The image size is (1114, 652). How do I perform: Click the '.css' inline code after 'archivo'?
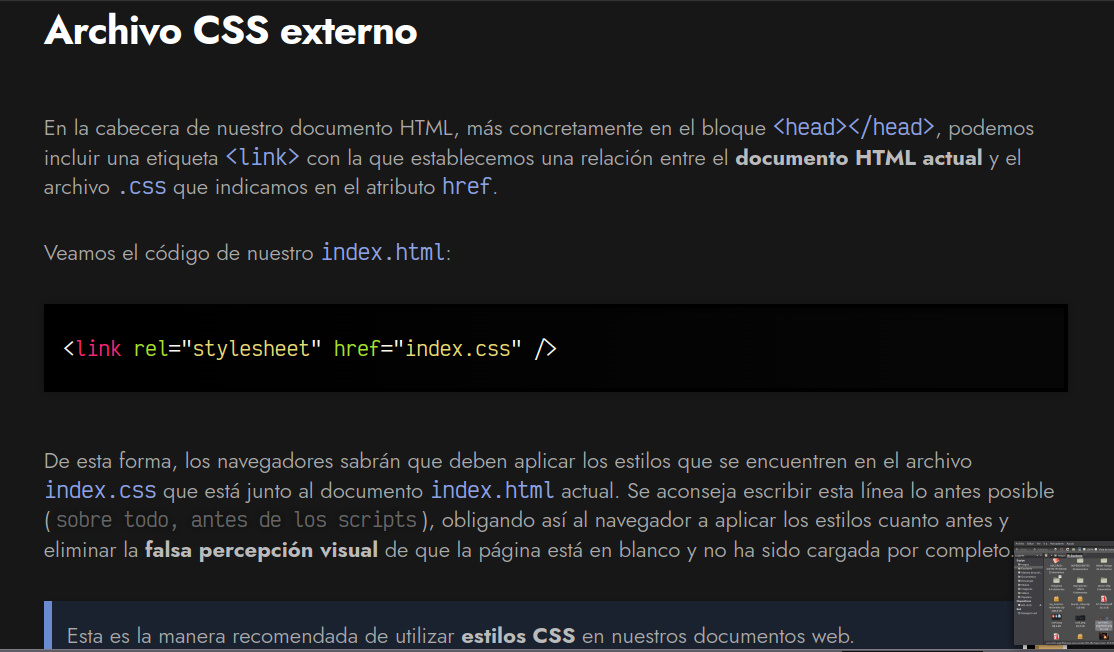pyautogui.click(x=142, y=187)
